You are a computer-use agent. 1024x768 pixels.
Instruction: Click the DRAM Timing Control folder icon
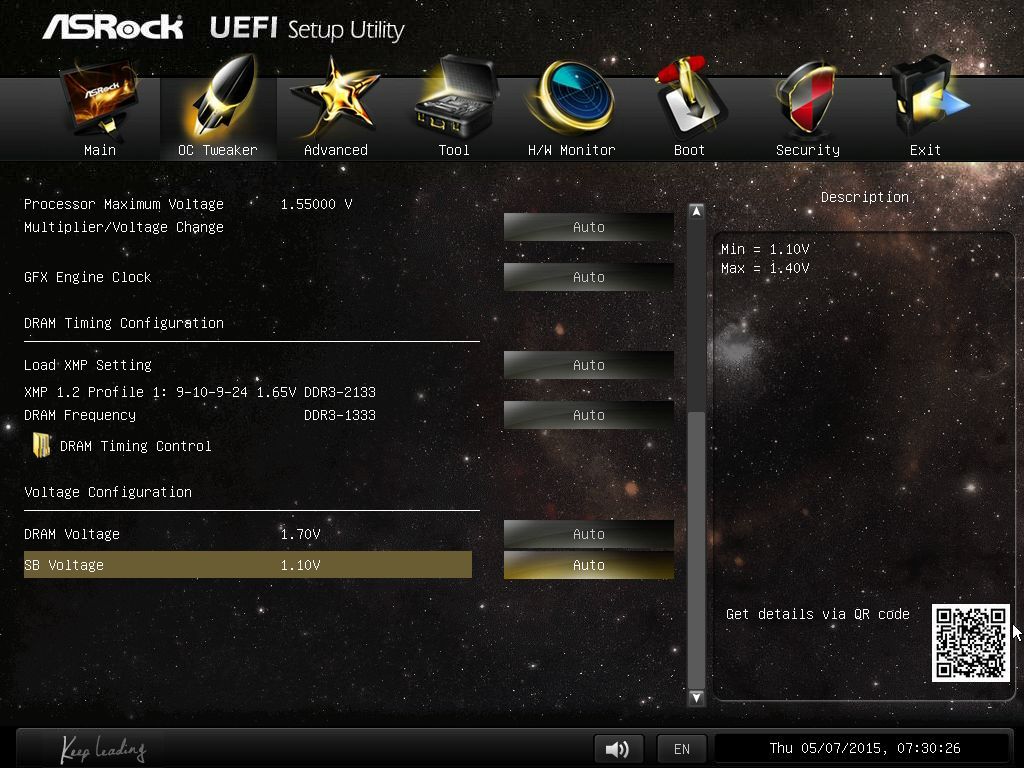[41, 446]
